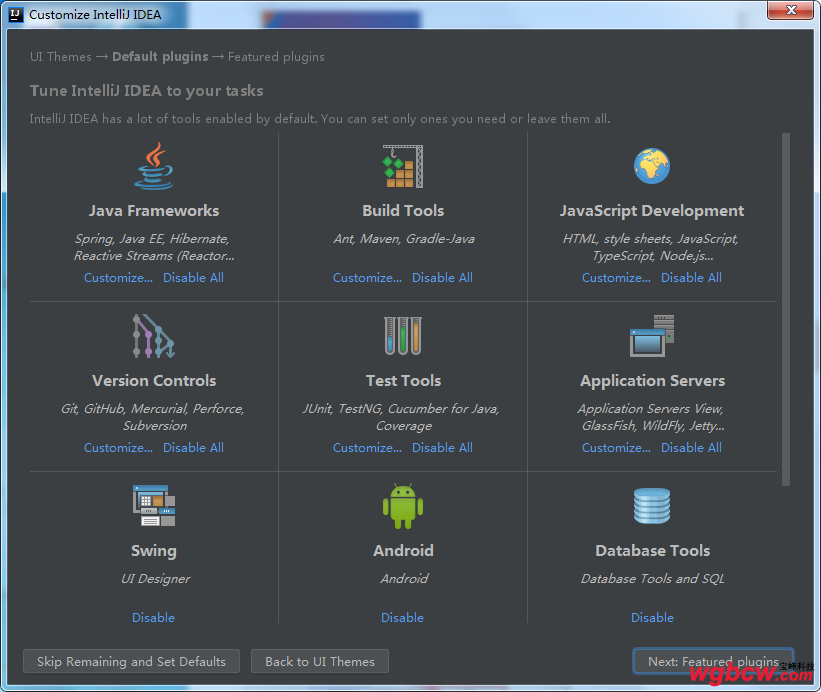Screen dimensions: 821x692
Task: Disable all Version Controls plugins
Action: (x=193, y=448)
